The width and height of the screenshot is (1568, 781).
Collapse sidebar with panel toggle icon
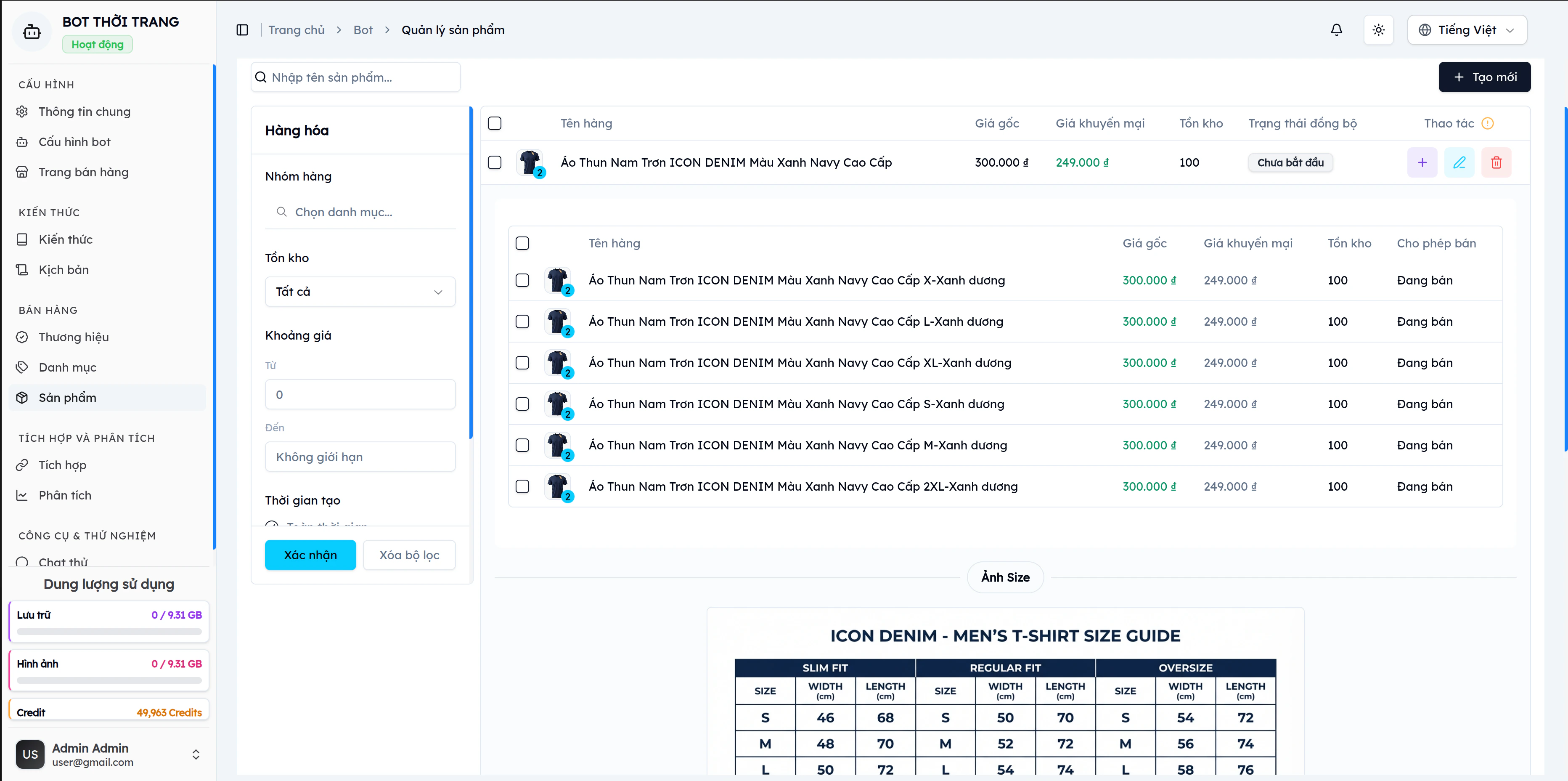242,30
